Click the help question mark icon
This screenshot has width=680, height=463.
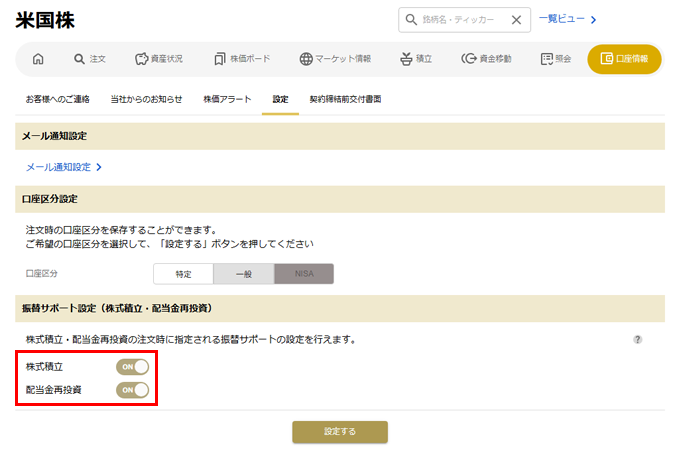click(637, 339)
